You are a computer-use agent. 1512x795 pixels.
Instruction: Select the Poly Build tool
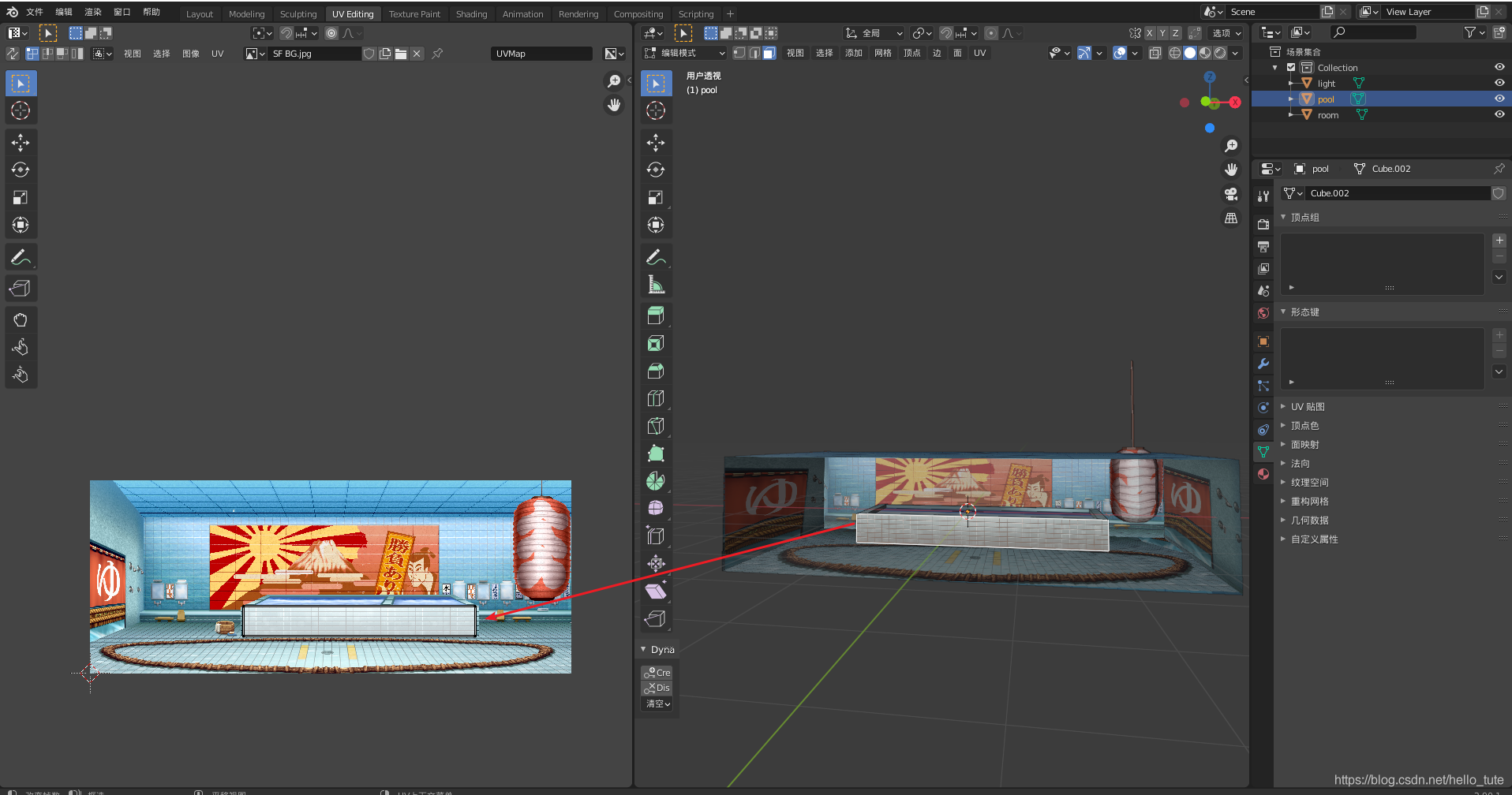[x=656, y=453]
